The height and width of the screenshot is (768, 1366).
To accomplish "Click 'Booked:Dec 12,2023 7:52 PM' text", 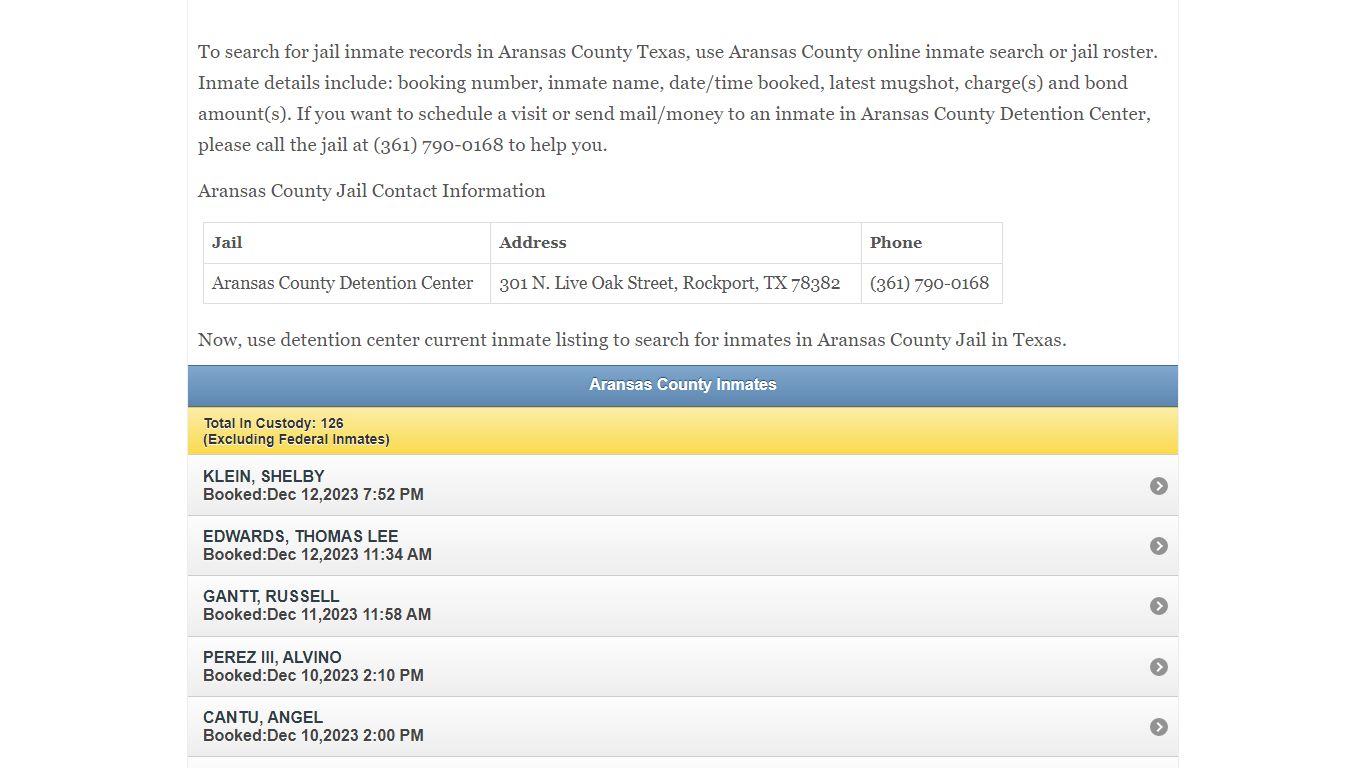I will click(x=313, y=495).
